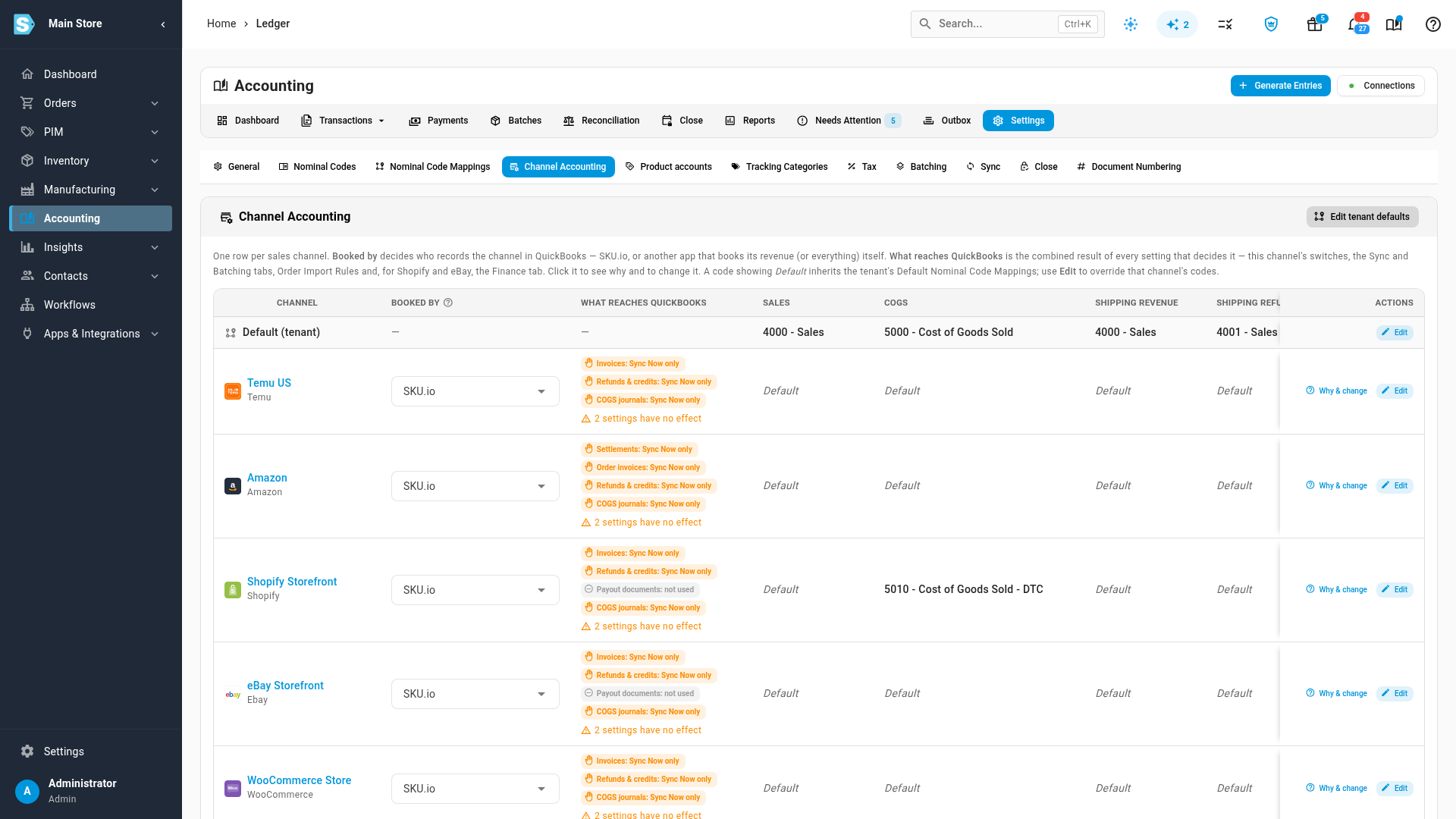Open Needs Attention tab
The height and width of the screenshot is (819, 1456).
pyautogui.click(x=849, y=121)
